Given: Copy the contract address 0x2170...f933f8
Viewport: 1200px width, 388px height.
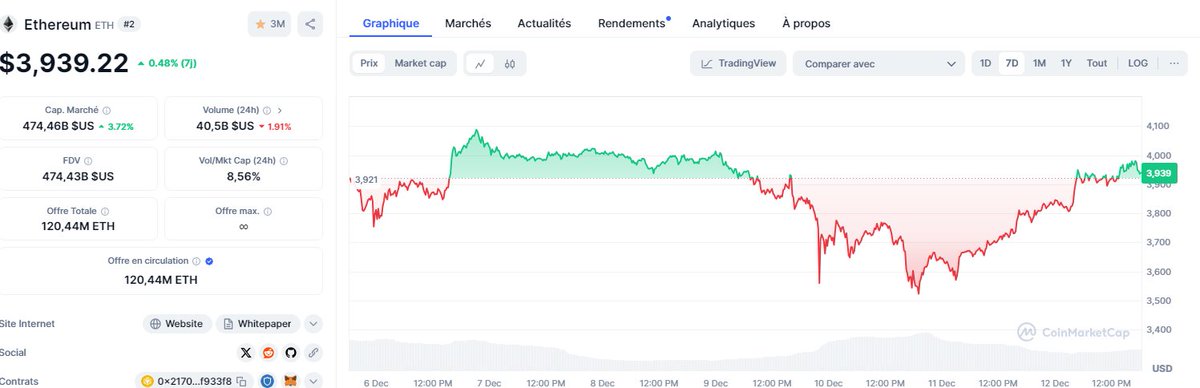Looking at the screenshot, I should [x=240, y=381].
